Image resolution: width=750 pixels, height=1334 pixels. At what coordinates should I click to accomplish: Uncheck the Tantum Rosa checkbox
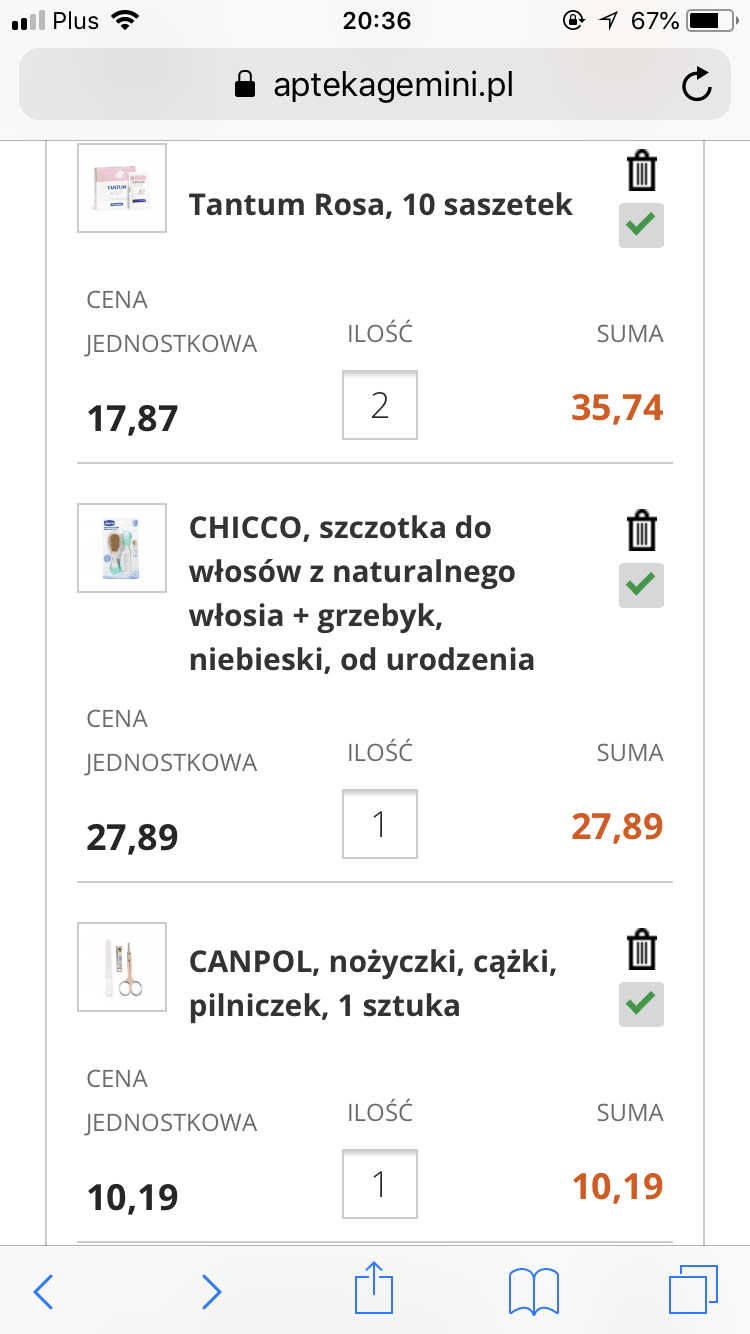[x=641, y=225]
